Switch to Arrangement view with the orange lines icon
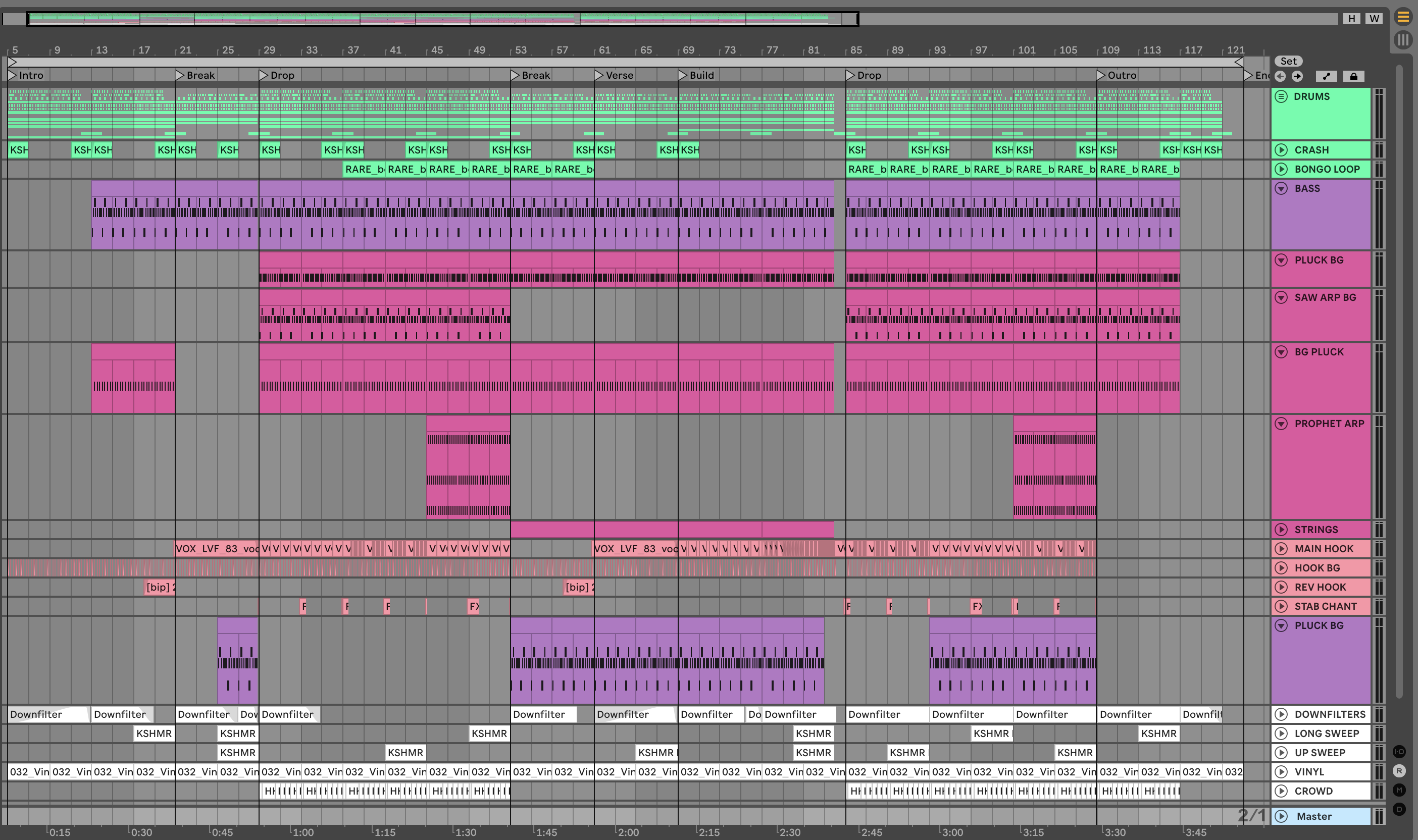Viewport: 1418px width, 840px height. [1403, 17]
